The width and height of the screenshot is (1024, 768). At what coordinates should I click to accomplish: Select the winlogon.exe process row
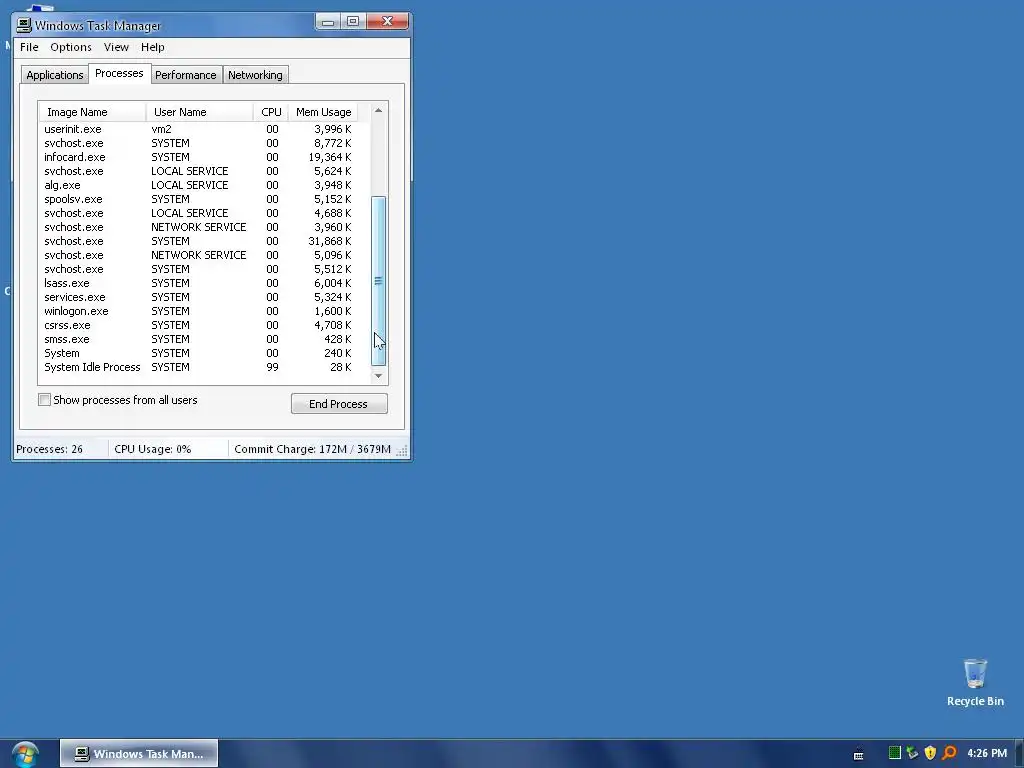(198, 312)
